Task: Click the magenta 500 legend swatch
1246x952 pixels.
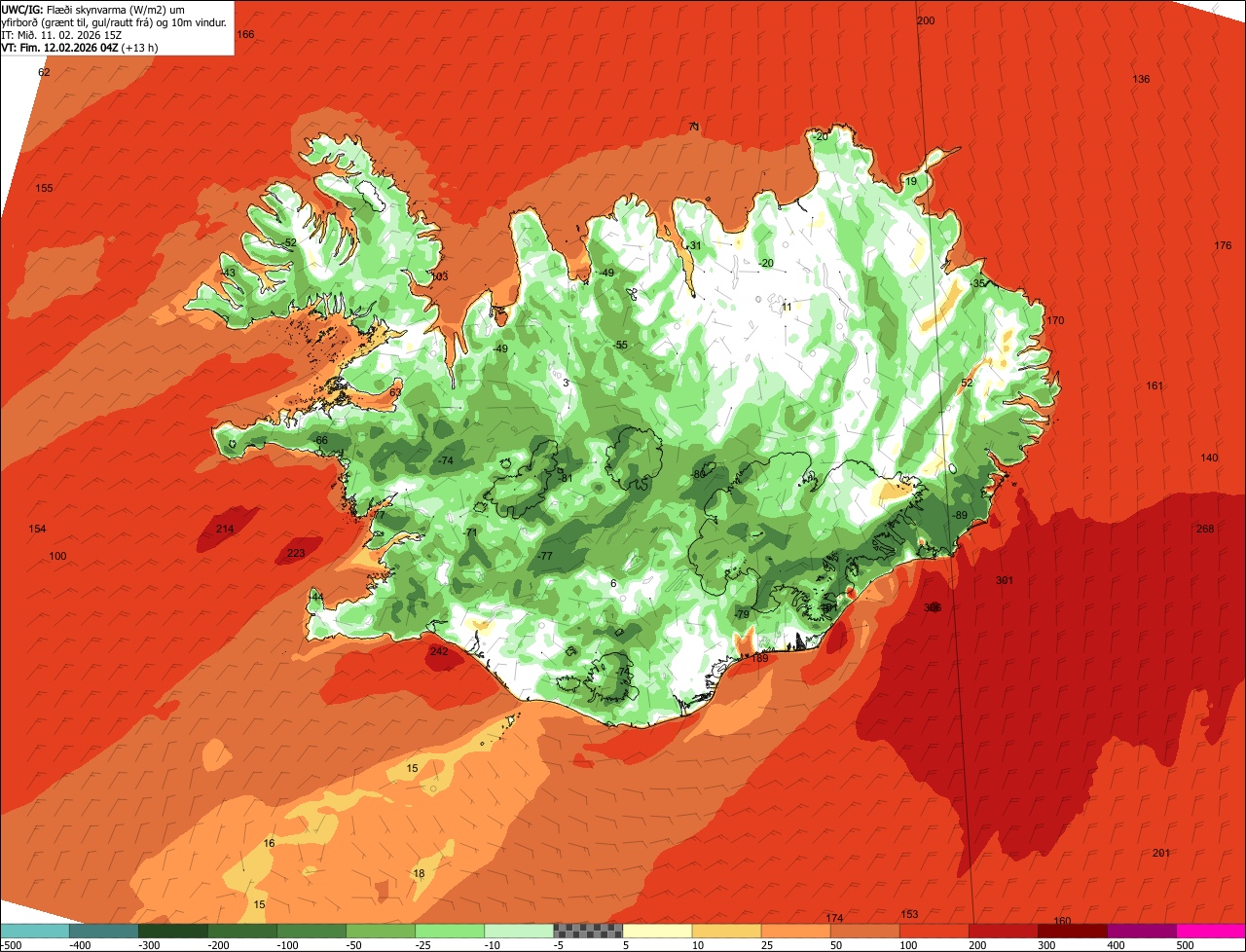Action: 1211,930
